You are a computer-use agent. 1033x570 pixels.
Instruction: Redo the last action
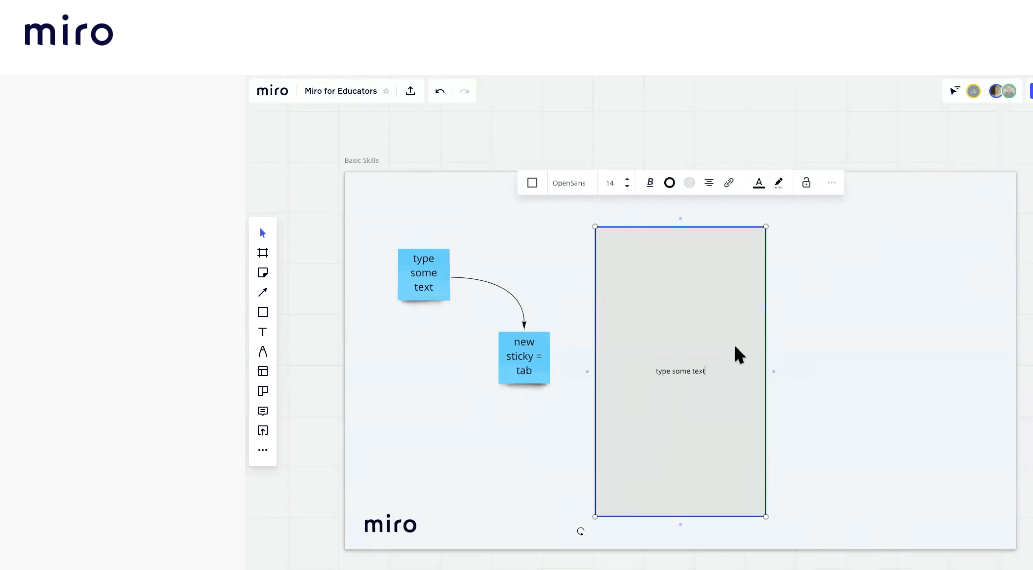(x=464, y=91)
